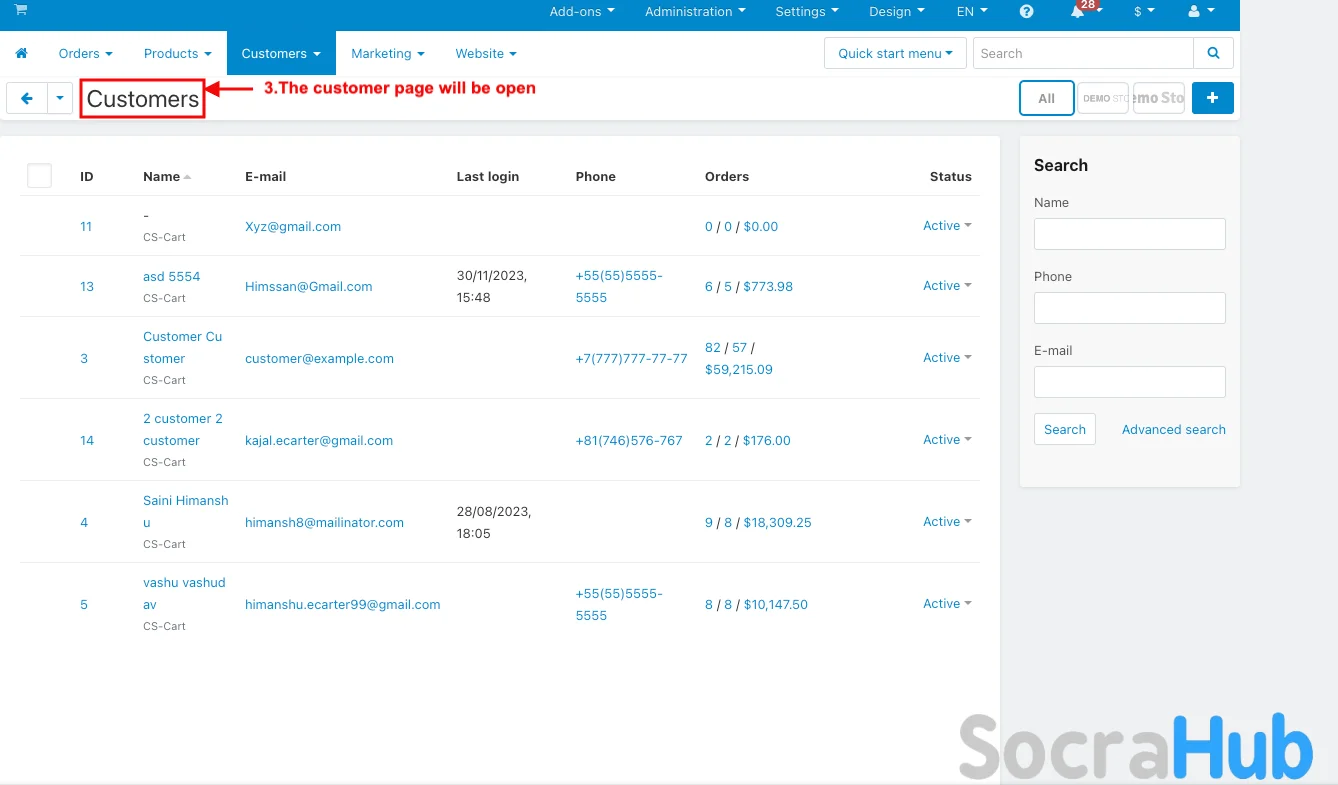
Task: Click the blue plus add customer button
Action: [x=1212, y=98]
